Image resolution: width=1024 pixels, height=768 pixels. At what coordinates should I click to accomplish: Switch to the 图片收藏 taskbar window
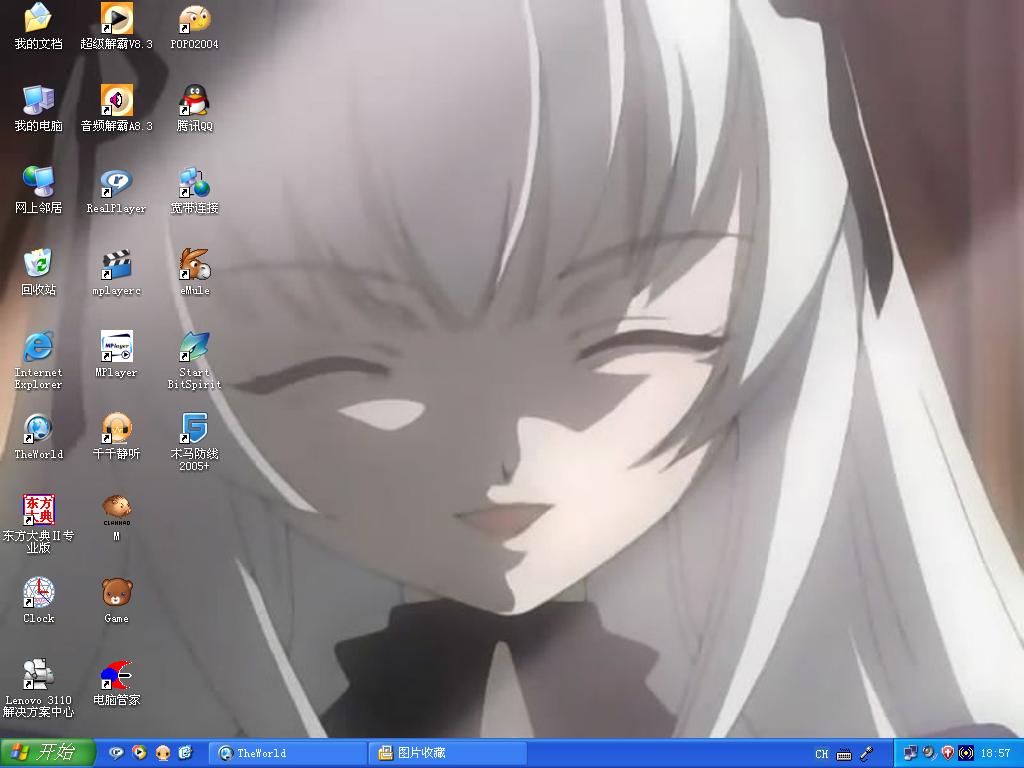(447, 753)
